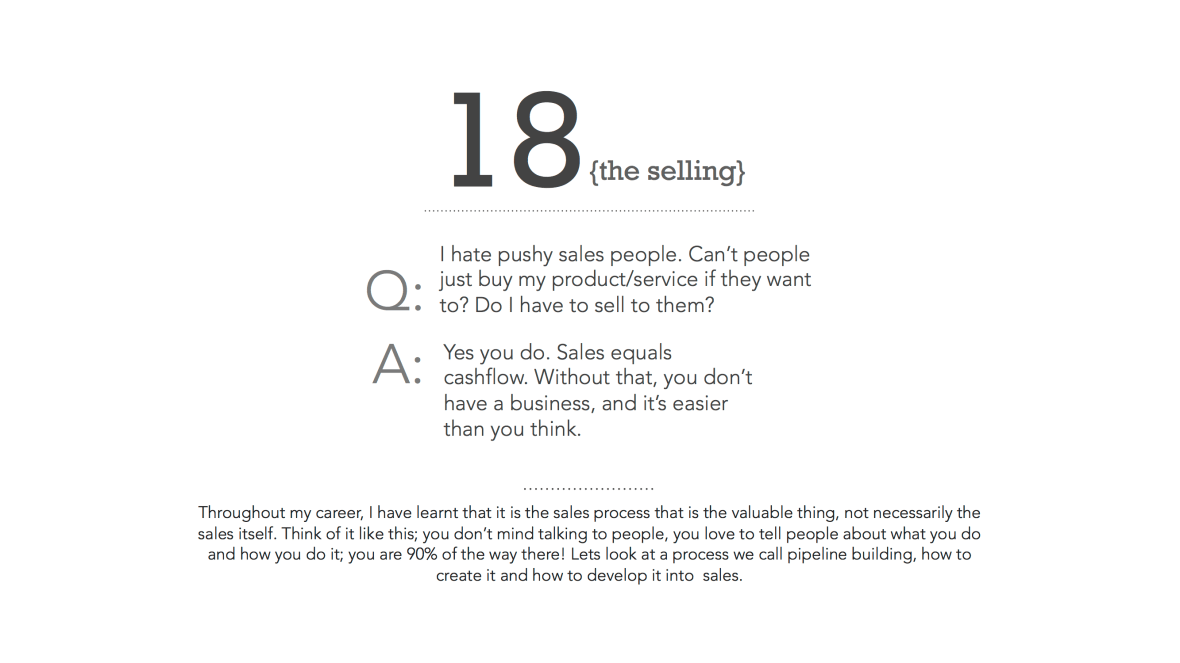Click the short dotted divider above the paragraph
1180x663 pixels.
588,489
